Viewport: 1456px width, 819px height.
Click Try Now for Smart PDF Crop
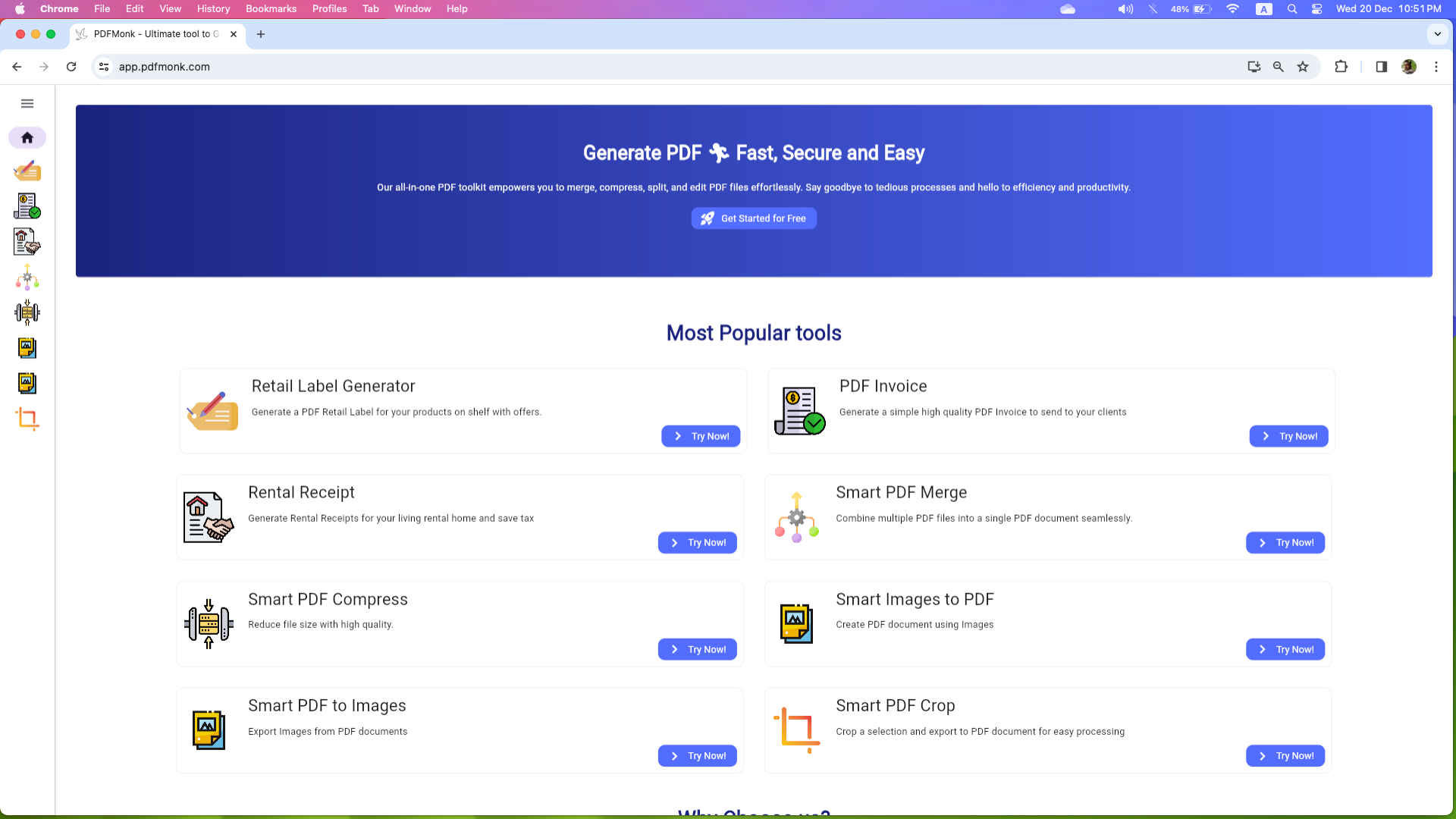click(1286, 756)
